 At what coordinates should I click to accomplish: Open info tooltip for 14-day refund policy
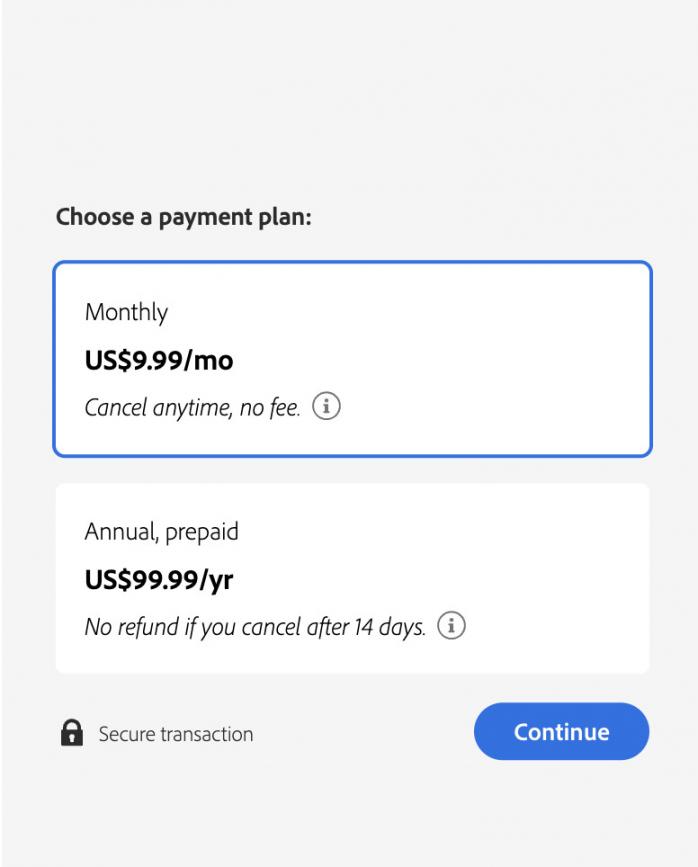click(452, 627)
